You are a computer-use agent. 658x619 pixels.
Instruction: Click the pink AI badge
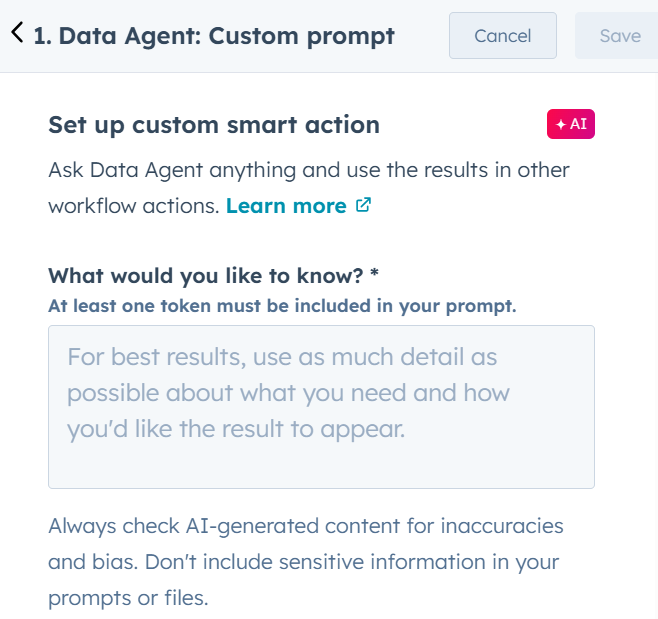click(571, 124)
